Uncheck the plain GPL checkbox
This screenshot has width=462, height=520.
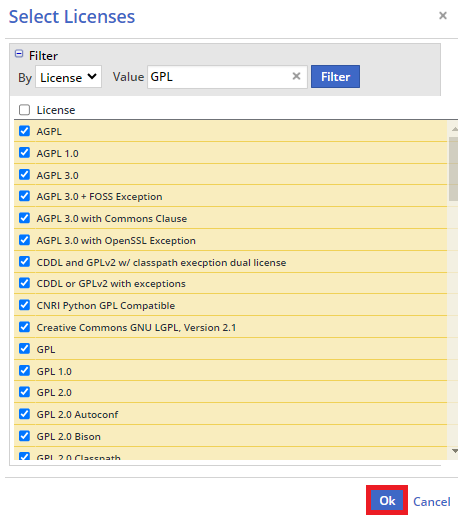click(x=24, y=349)
